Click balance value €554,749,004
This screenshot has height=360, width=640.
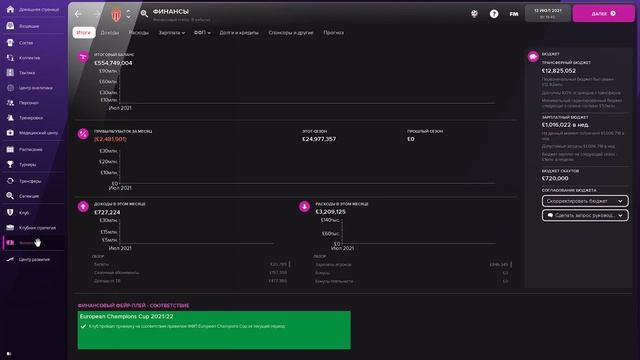[x=113, y=63]
